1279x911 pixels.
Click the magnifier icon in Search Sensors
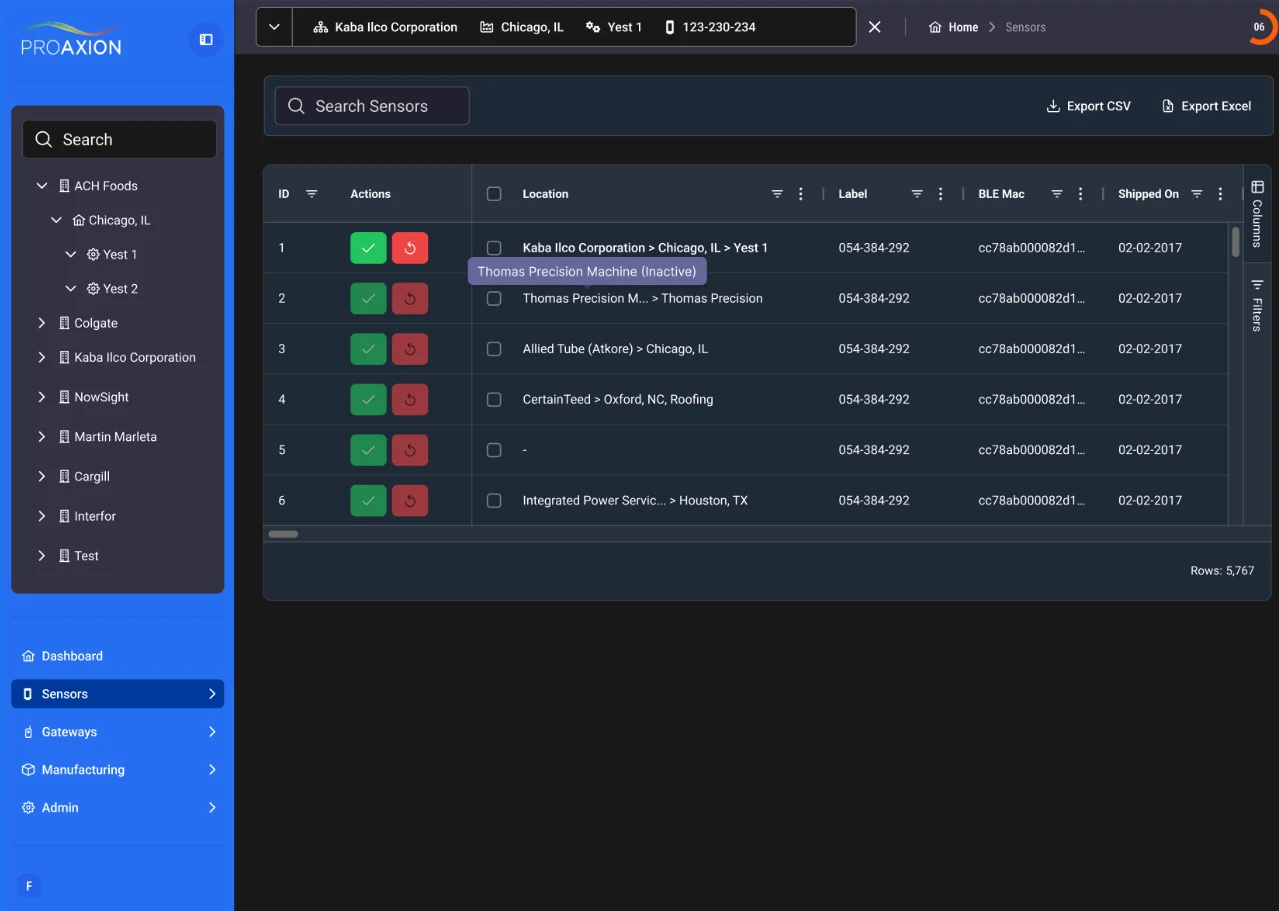(297, 106)
